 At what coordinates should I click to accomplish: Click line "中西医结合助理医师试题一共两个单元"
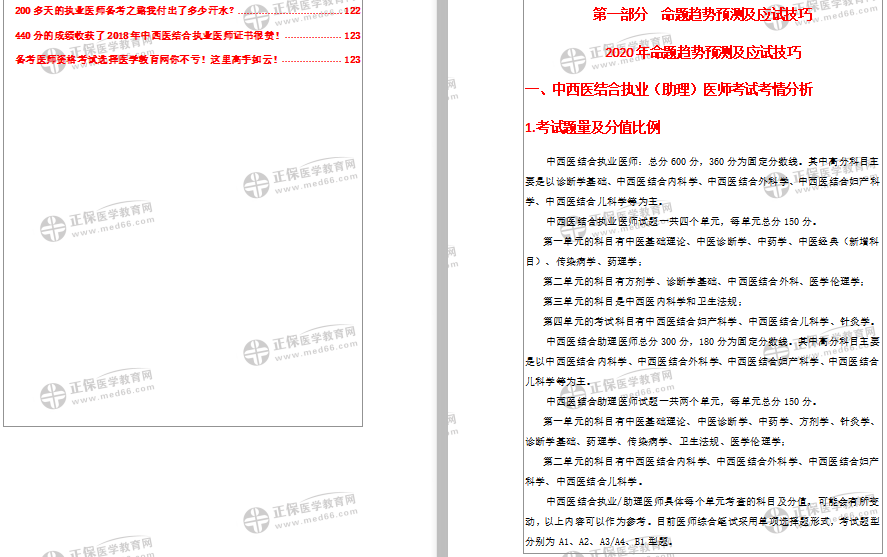680,401
